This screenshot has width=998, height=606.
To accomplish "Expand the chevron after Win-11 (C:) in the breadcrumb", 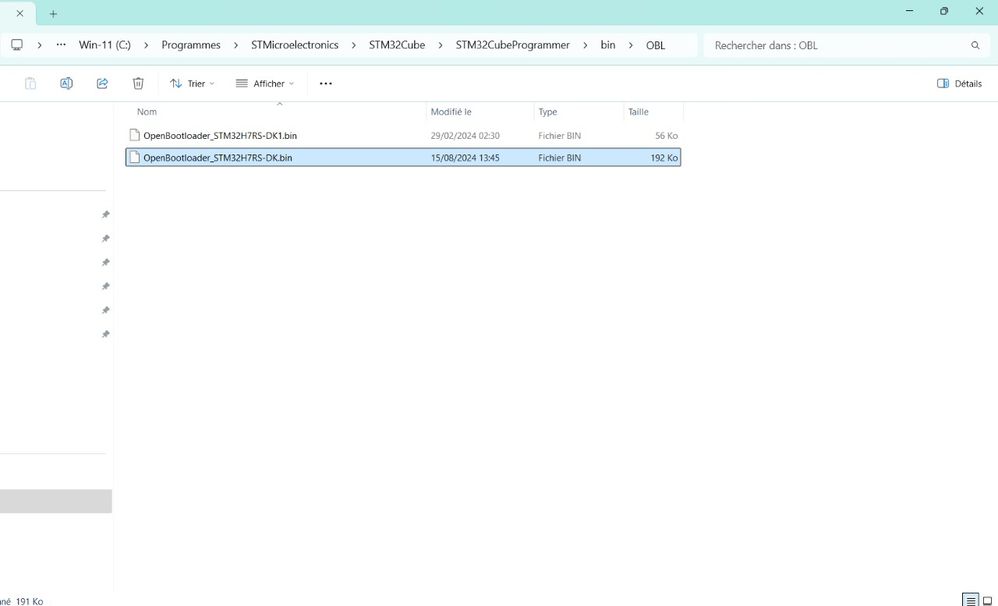I will click(x=146, y=45).
